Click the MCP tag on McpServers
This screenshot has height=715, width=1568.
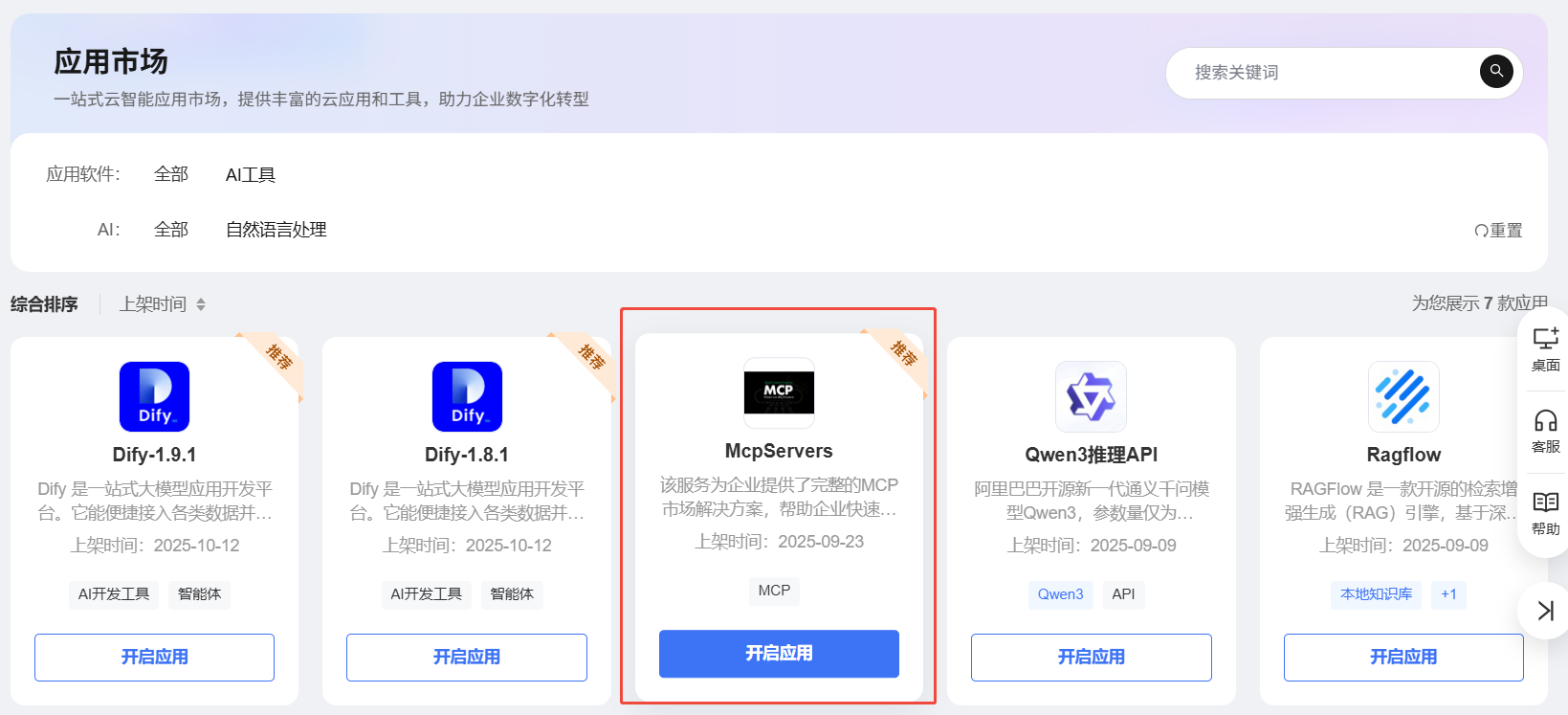tap(774, 591)
